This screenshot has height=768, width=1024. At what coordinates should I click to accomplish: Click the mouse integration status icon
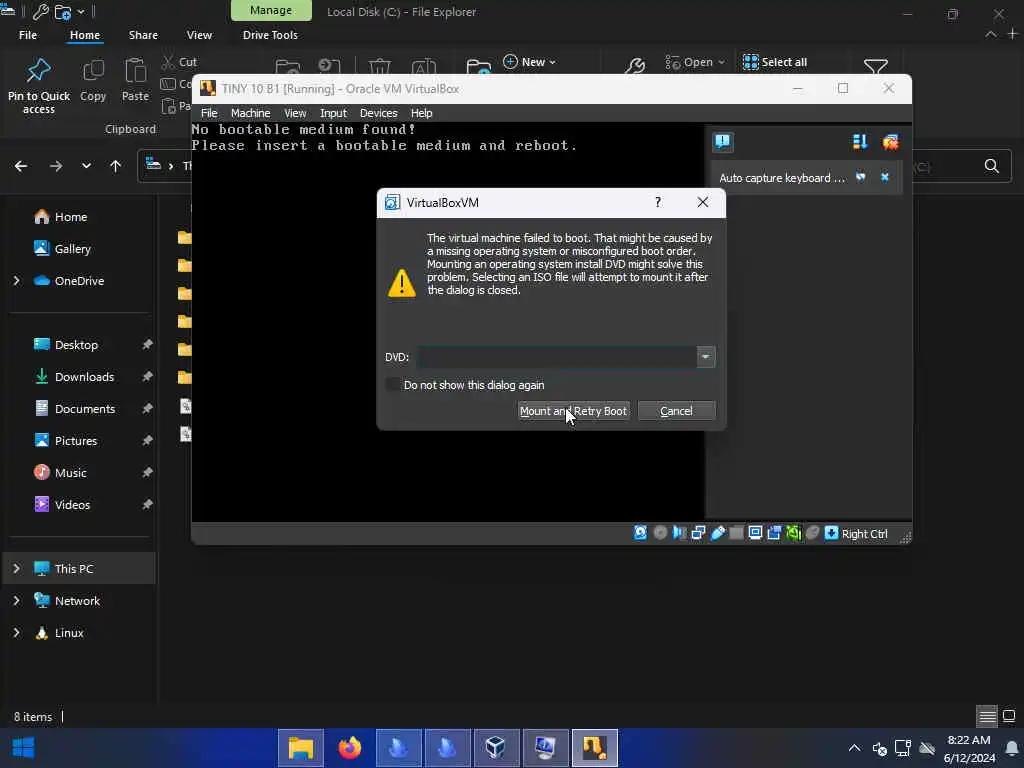[x=812, y=533]
